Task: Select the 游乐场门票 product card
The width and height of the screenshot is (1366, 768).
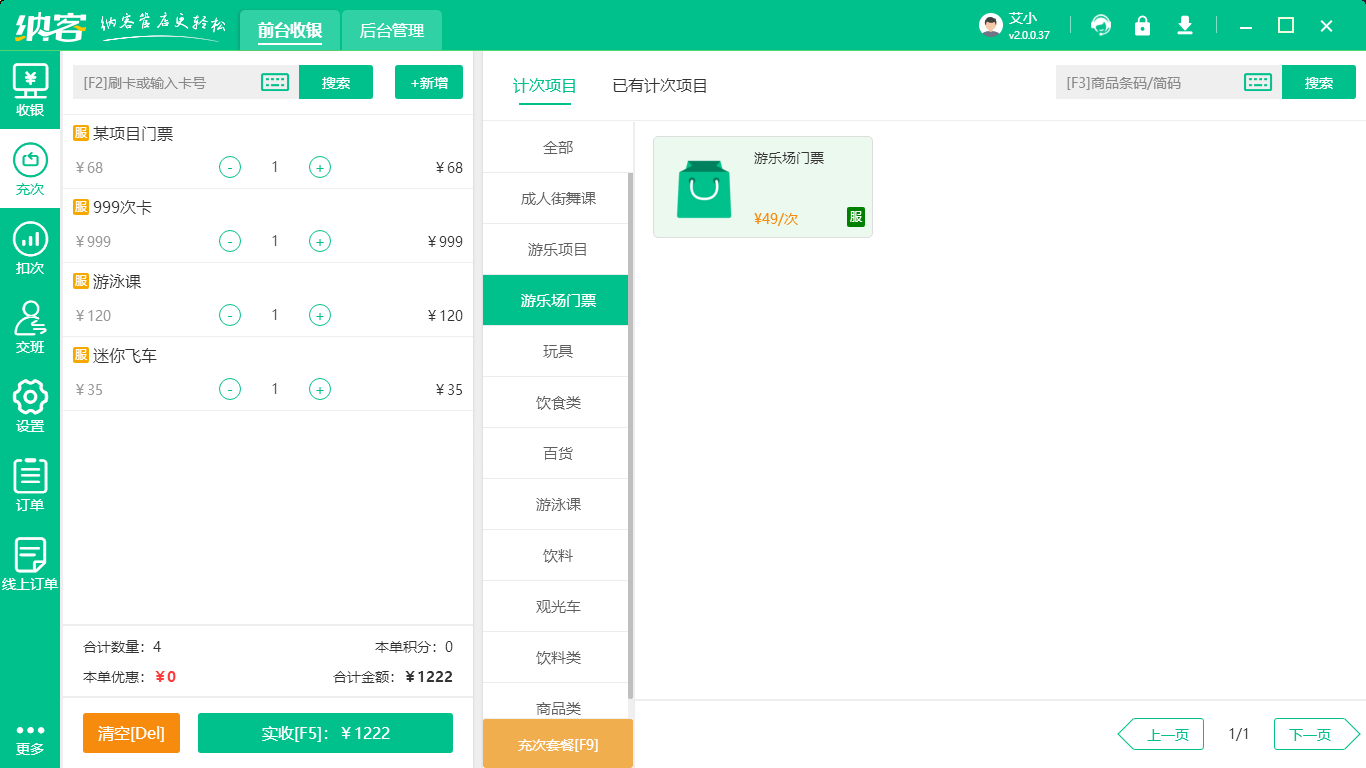Action: pos(762,187)
